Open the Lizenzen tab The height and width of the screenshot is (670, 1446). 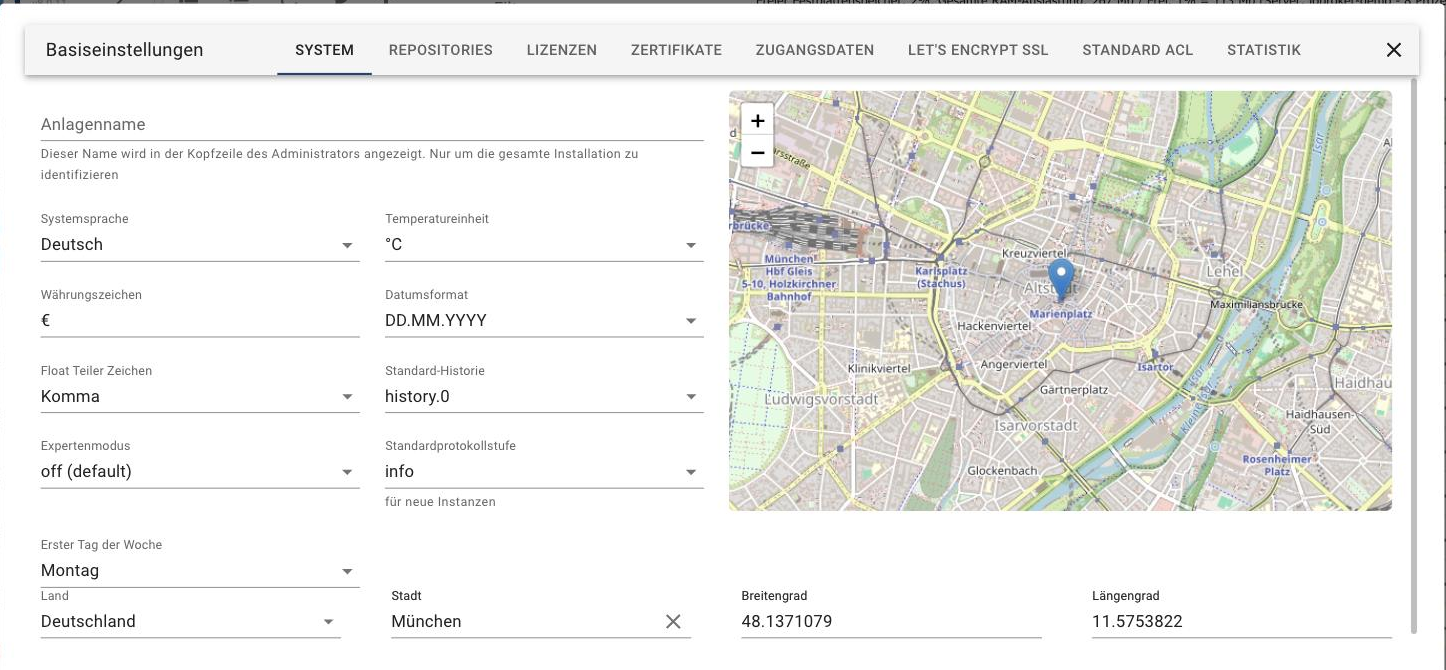click(562, 50)
